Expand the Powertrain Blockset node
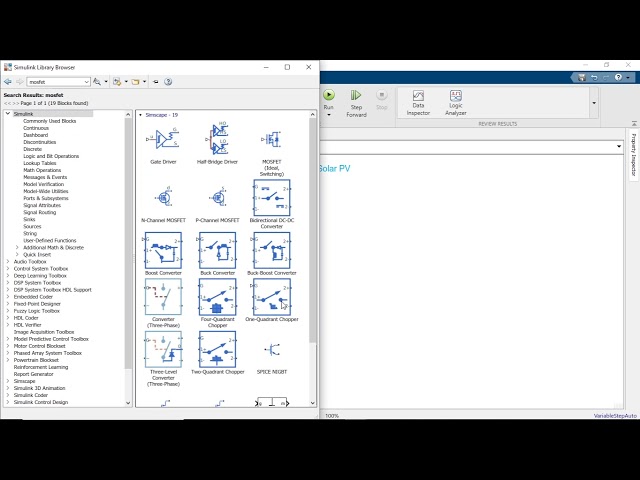The image size is (640, 480). point(8,360)
